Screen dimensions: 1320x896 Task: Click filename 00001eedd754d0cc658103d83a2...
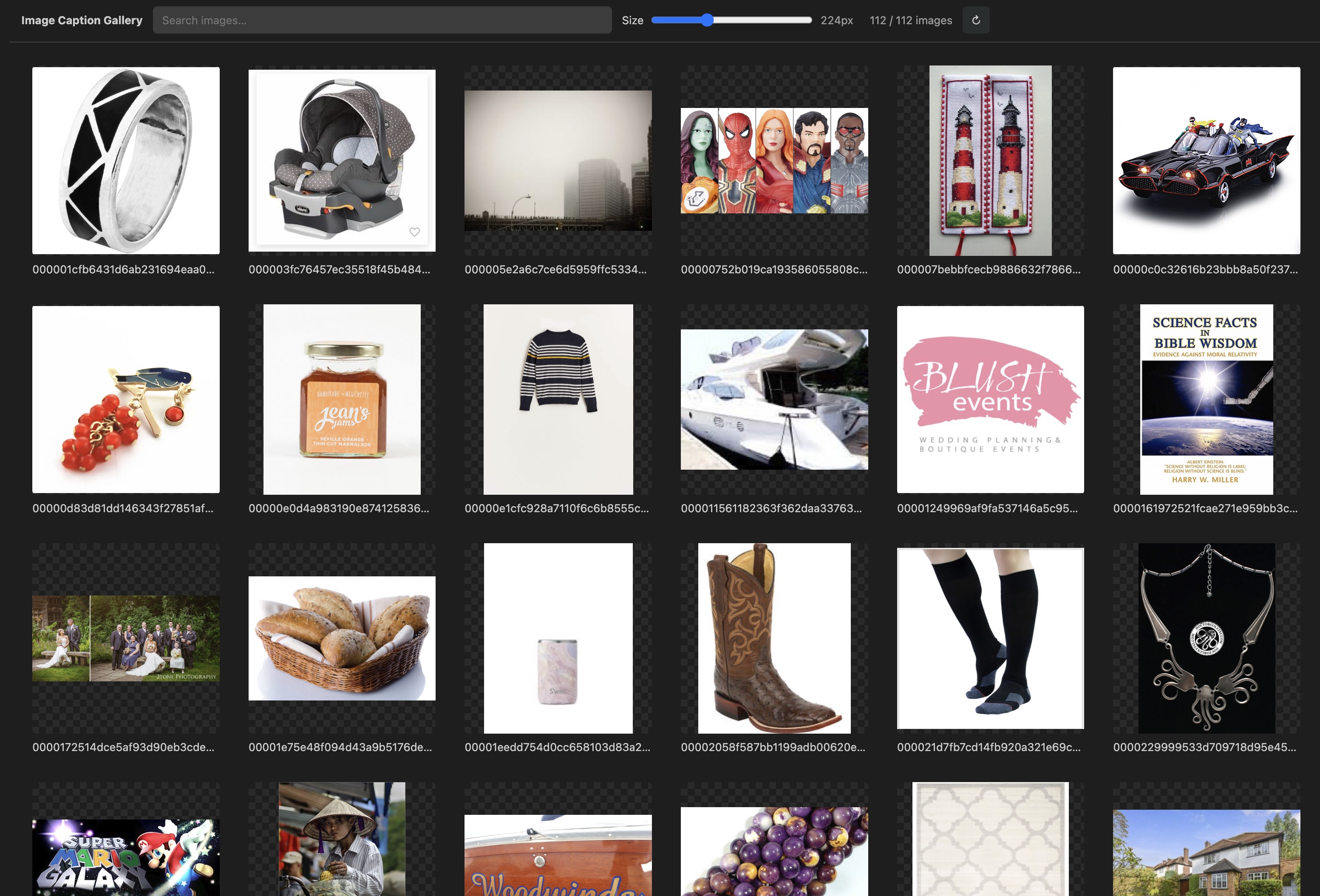[558, 747]
